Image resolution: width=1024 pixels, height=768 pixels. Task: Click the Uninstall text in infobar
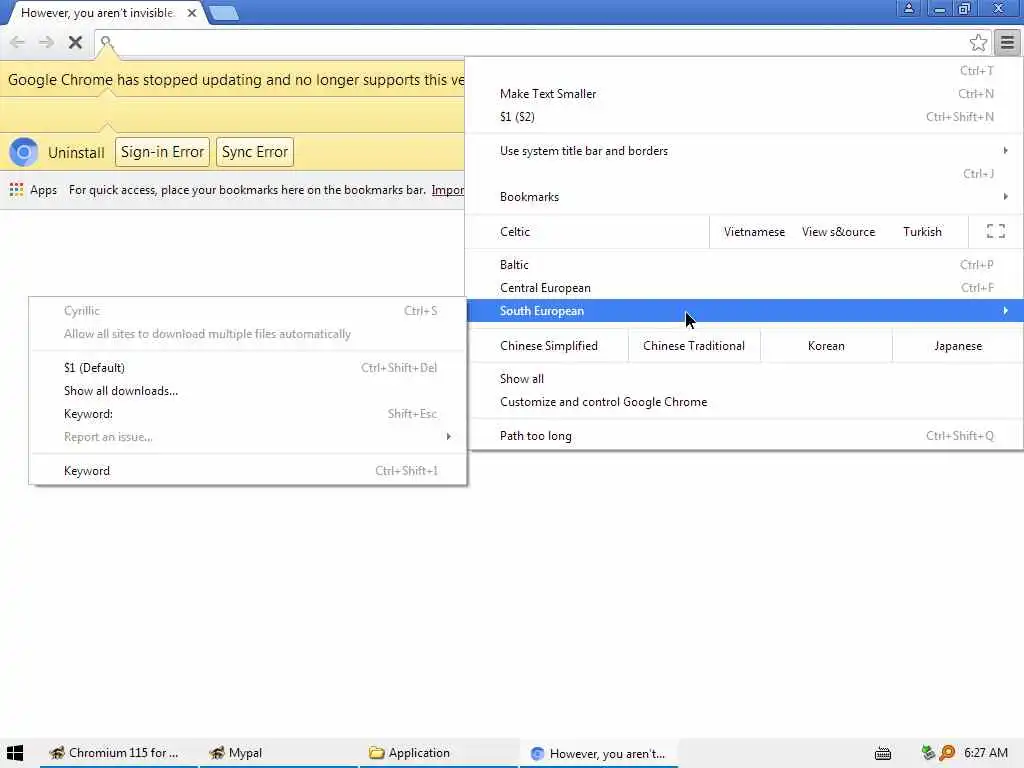(x=76, y=153)
